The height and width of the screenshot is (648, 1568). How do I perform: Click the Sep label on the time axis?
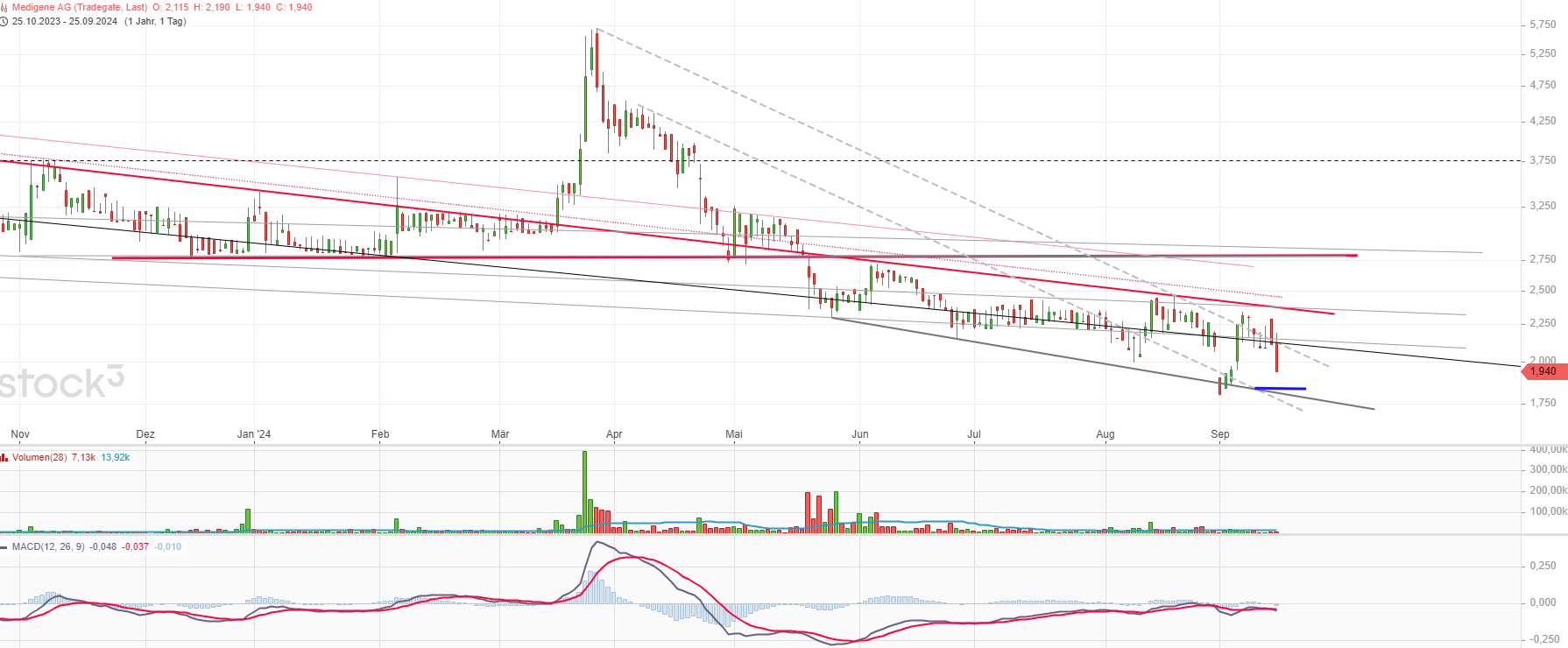click(x=1219, y=434)
